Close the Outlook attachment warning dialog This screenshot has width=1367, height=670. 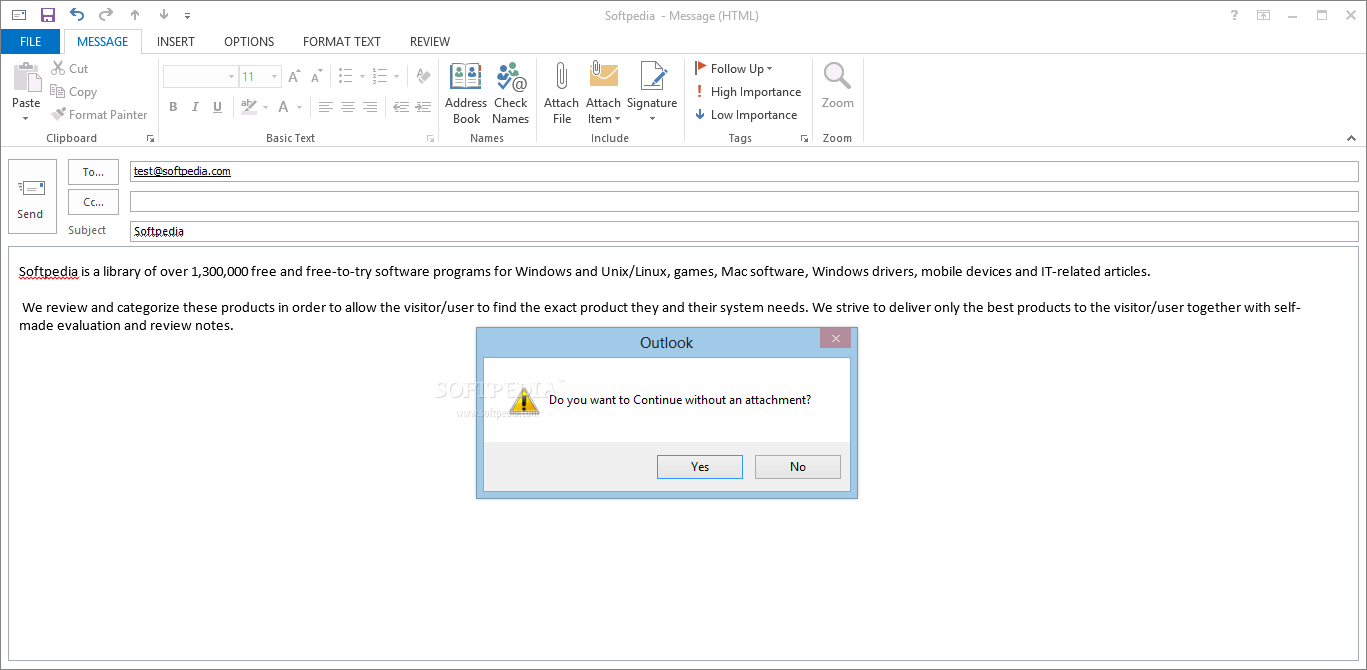pos(835,338)
